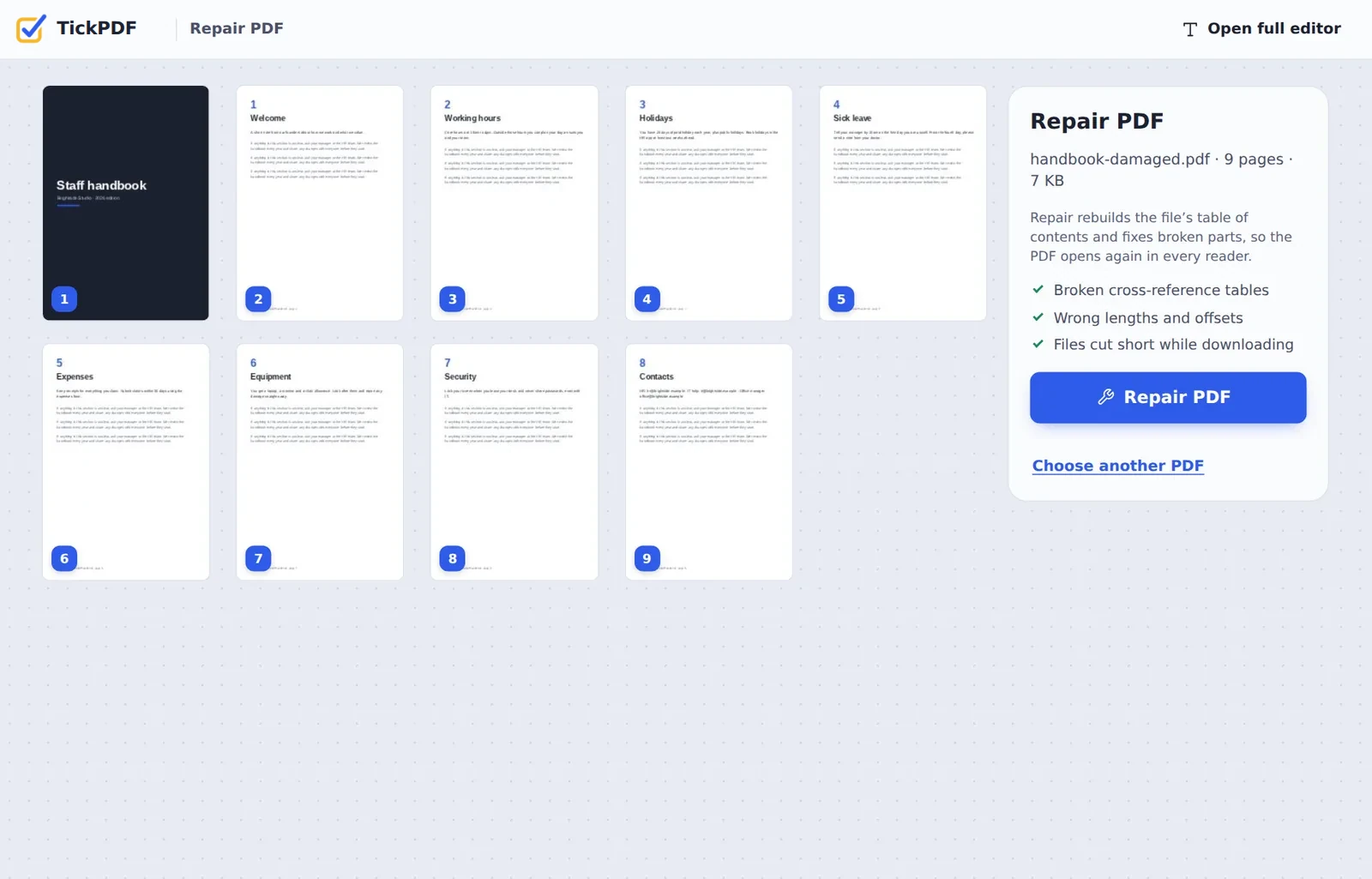Screen dimensions: 1372x879
Task: Select the Staff handbook cover page thumbnail
Action: (126, 203)
